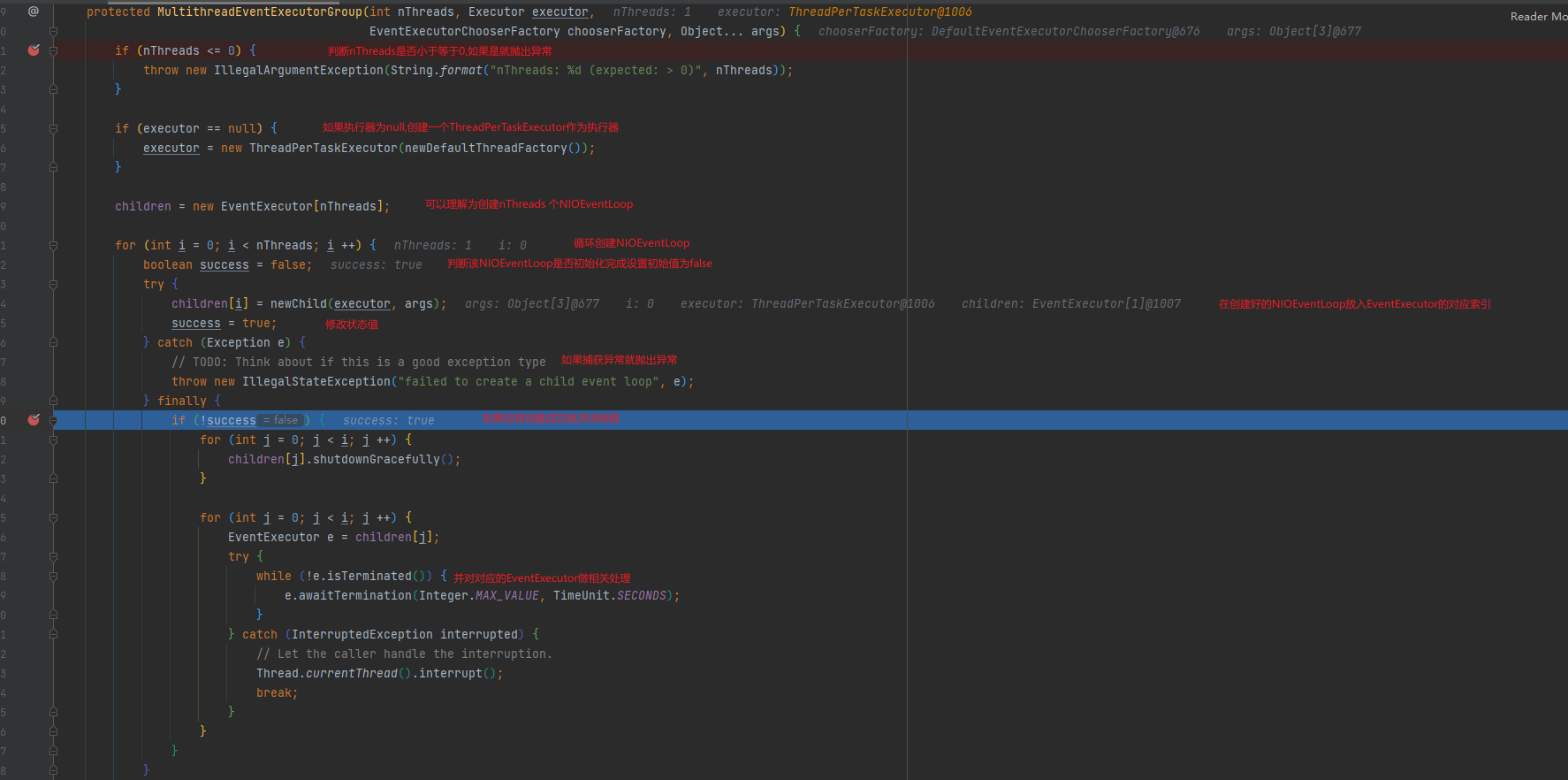Viewport: 1568px width, 780px height.
Task: Collapse the try block above 'children[i] = newChild'
Action: (53, 284)
